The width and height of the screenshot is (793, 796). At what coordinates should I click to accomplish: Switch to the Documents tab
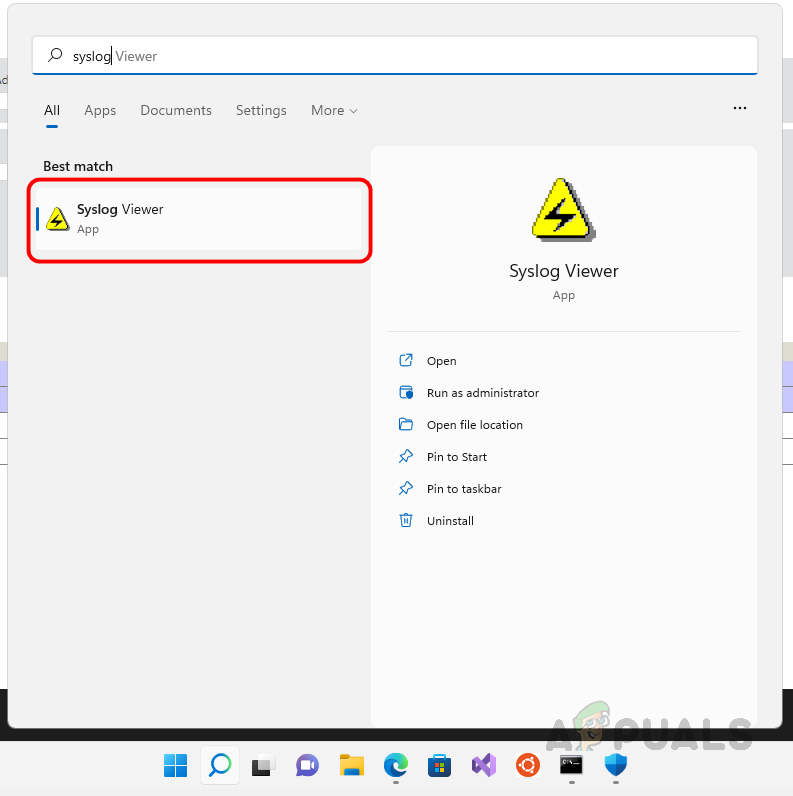point(176,110)
